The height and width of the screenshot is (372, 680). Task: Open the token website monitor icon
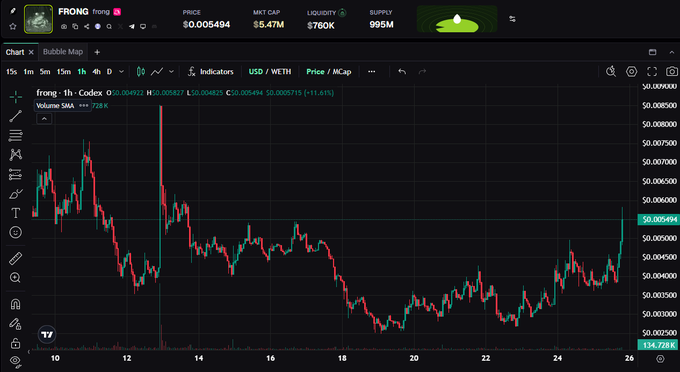click(x=143, y=26)
